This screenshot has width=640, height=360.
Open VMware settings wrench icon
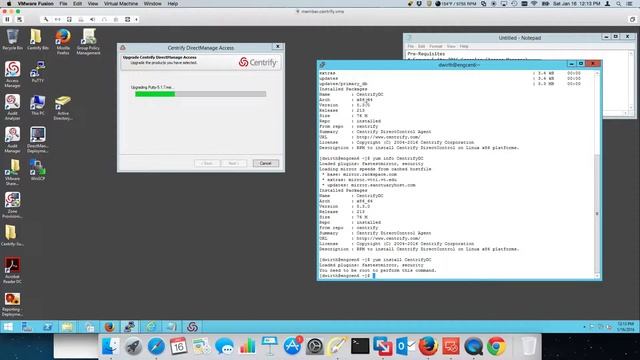pos(46,19)
